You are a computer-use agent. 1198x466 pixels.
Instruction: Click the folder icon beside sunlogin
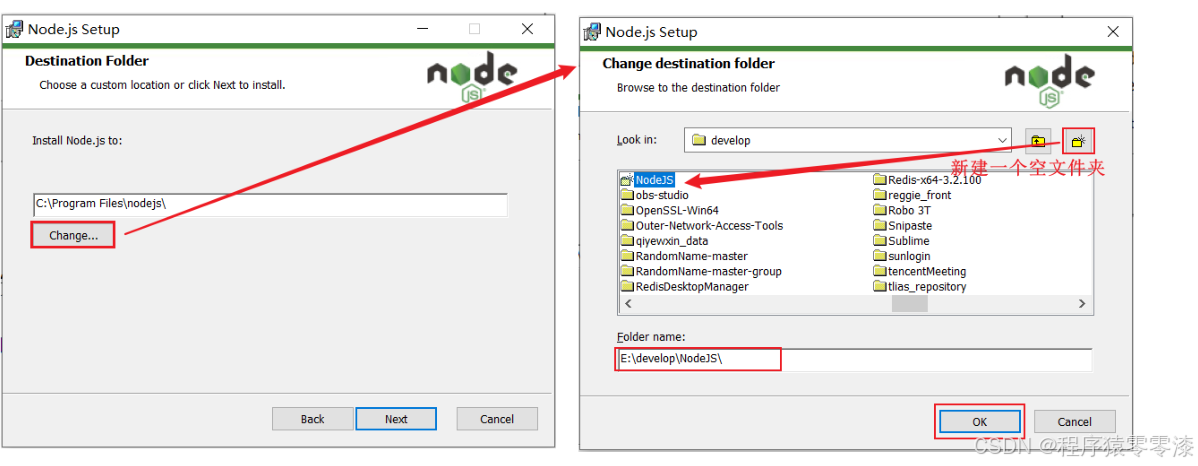click(x=879, y=256)
